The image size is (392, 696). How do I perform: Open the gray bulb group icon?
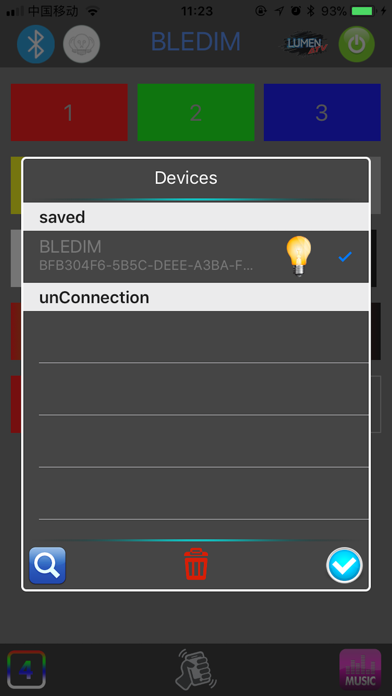[82, 44]
